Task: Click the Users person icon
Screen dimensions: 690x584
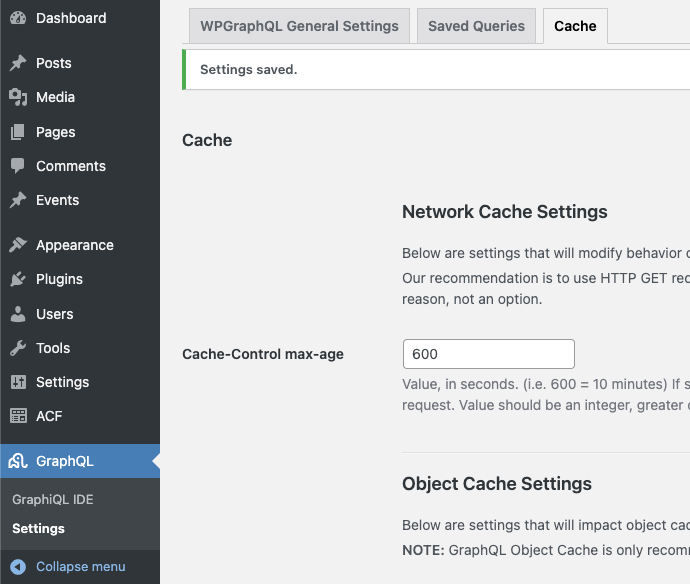Action: click(x=18, y=314)
